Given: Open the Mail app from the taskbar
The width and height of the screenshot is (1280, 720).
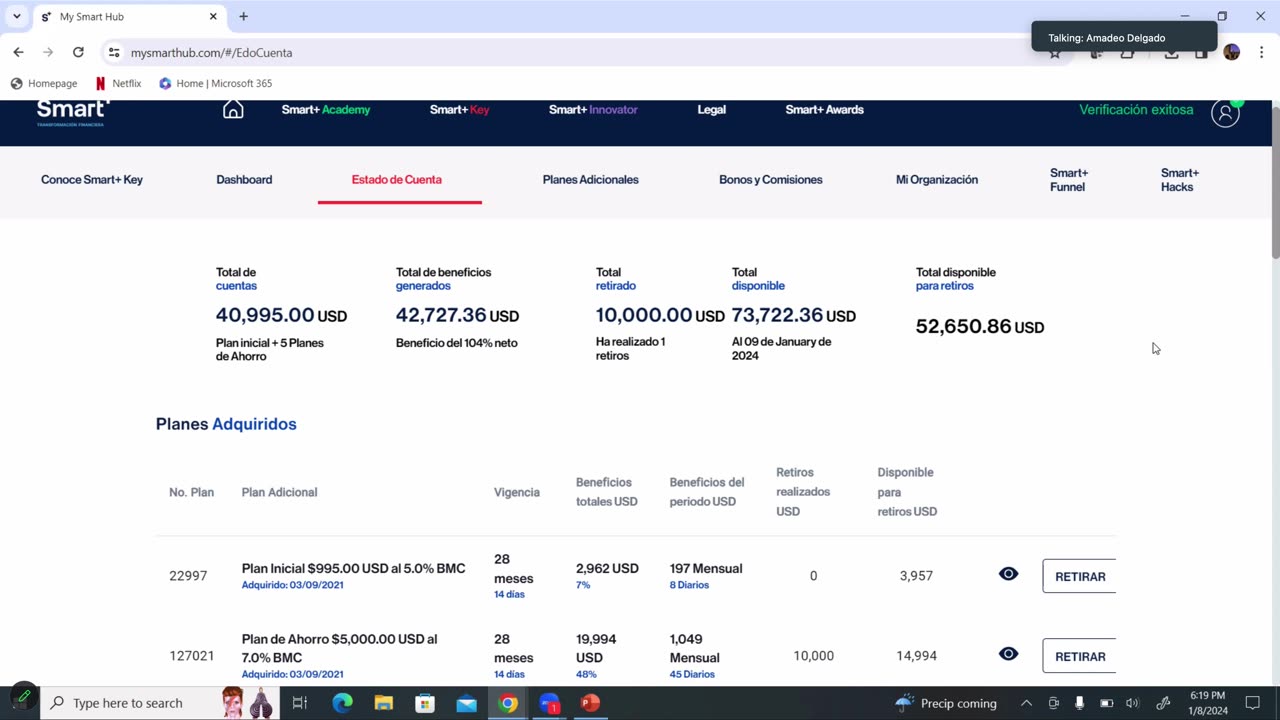Looking at the screenshot, I should click(x=467, y=703).
